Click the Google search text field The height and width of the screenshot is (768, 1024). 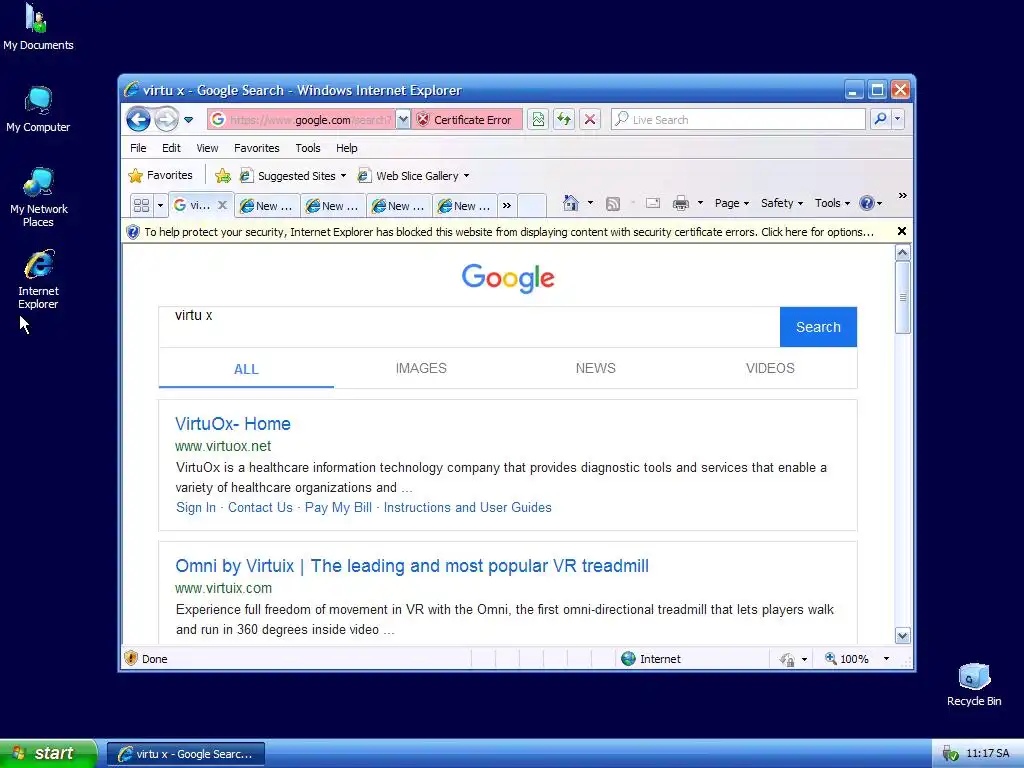pyautogui.click(x=469, y=327)
